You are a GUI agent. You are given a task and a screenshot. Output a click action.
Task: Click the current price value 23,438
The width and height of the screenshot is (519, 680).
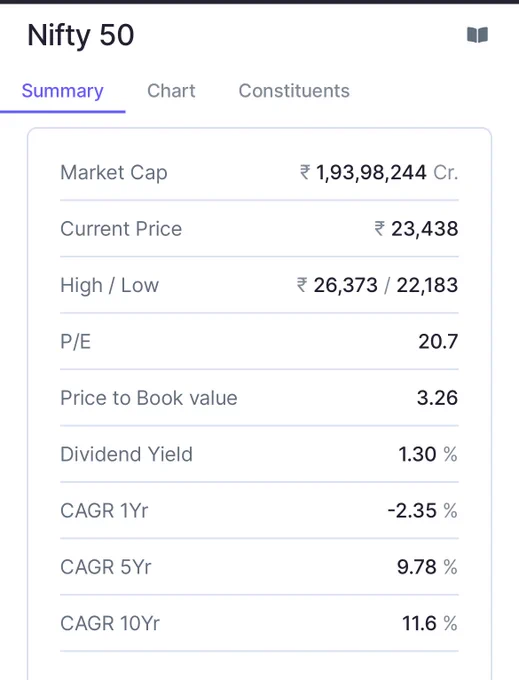424,229
